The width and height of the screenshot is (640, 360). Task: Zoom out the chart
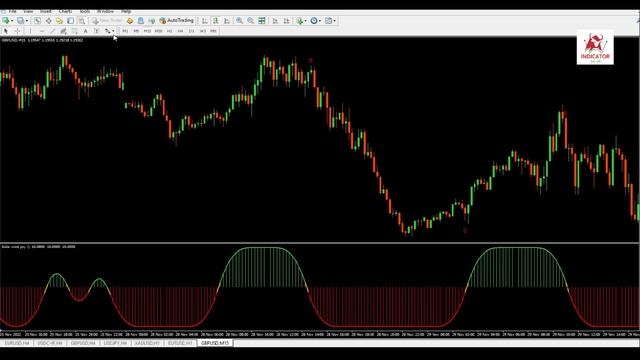(251, 20)
